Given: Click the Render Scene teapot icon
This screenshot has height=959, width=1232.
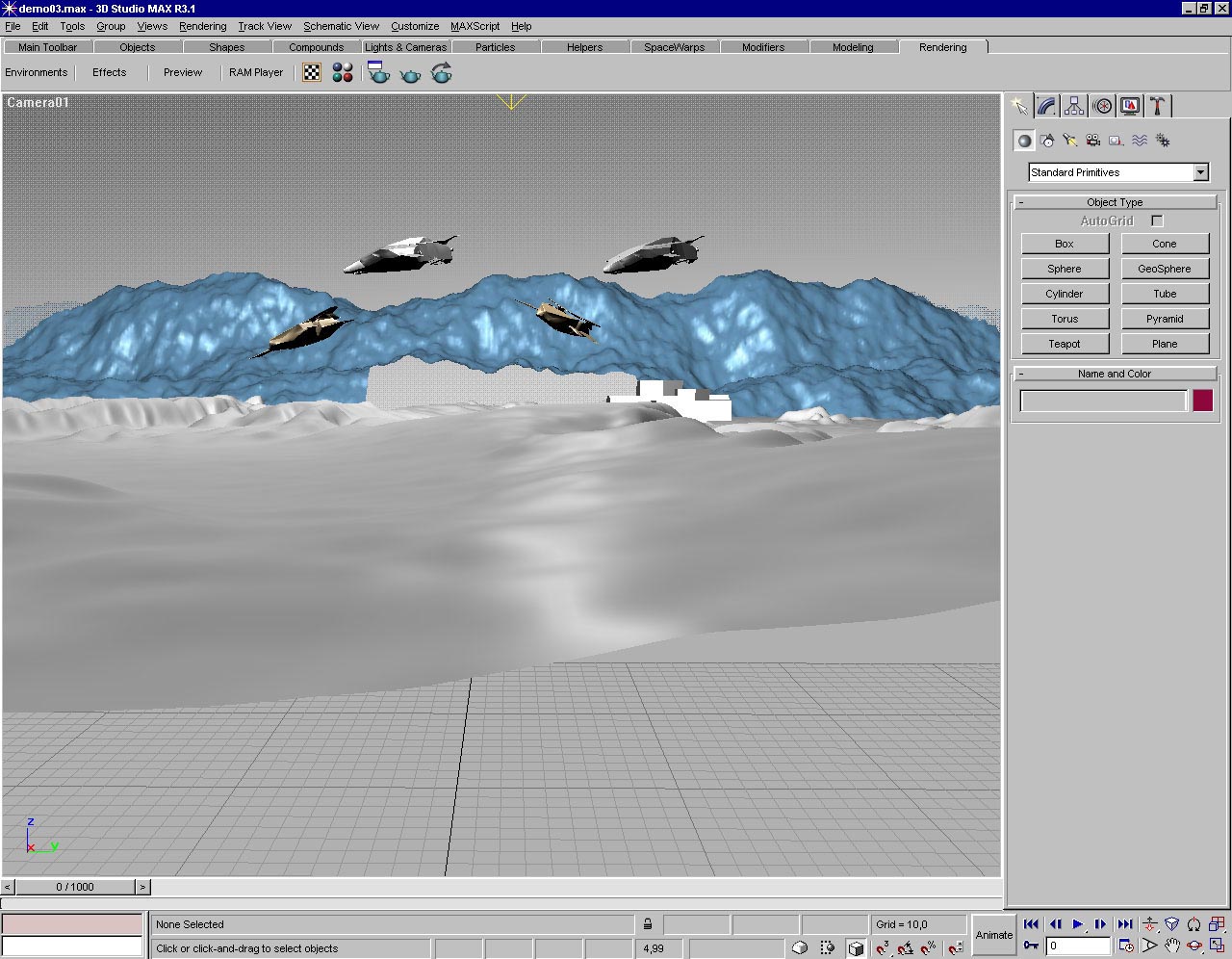Looking at the screenshot, I should pos(379,73).
